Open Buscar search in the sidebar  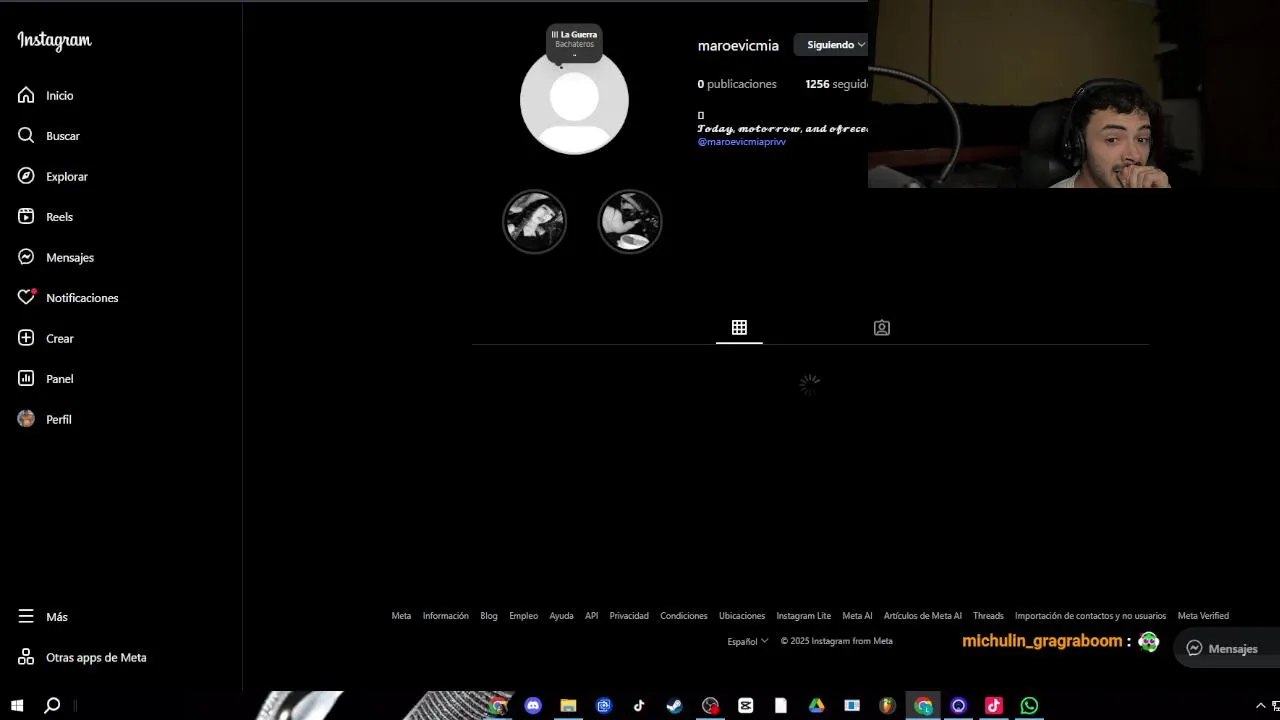click(49, 135)
